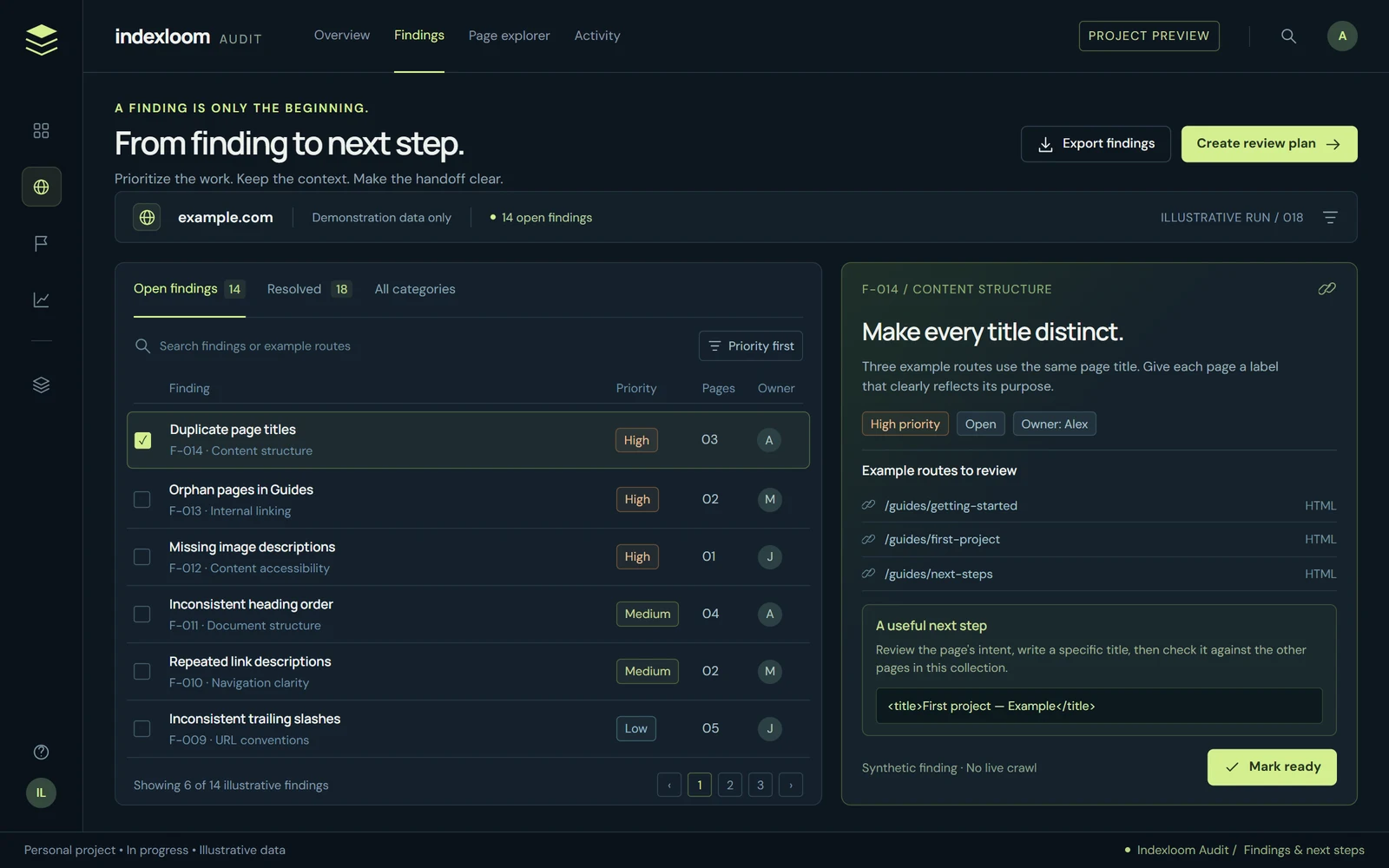
Task: Check the Repeated link descriptions checkbox
Action: click(142, 671)
